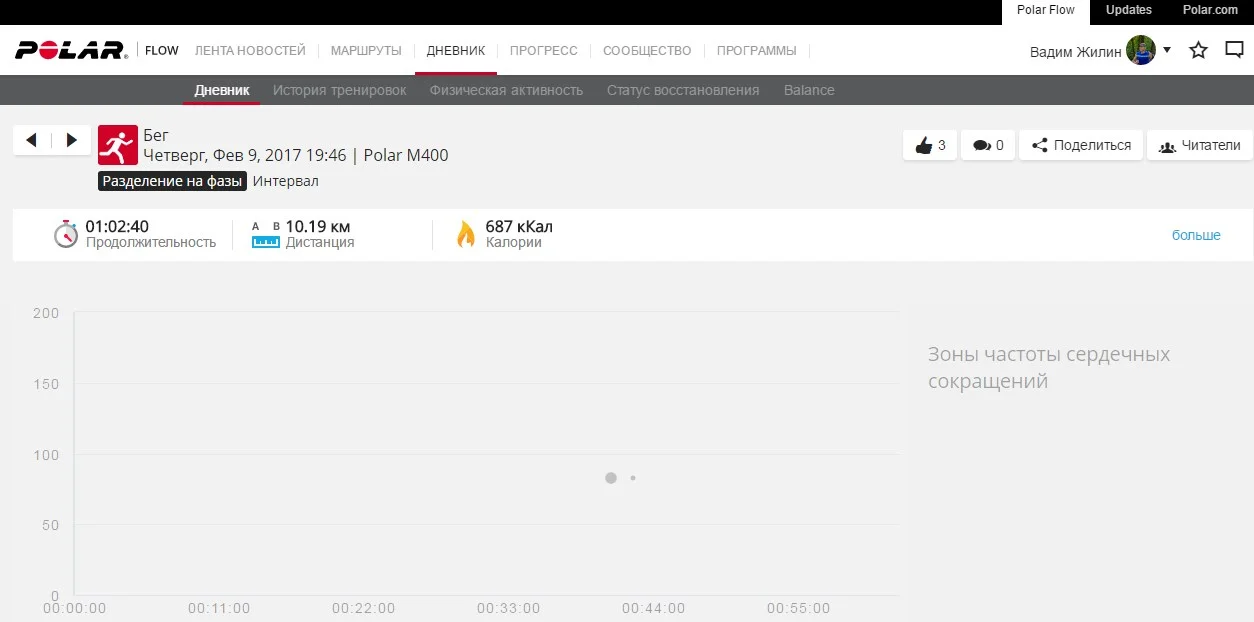1254x622 pixels.
Task: Open ПРОГРАММЫ menu item
Action: pyautogui.click(x=757, y=50)
